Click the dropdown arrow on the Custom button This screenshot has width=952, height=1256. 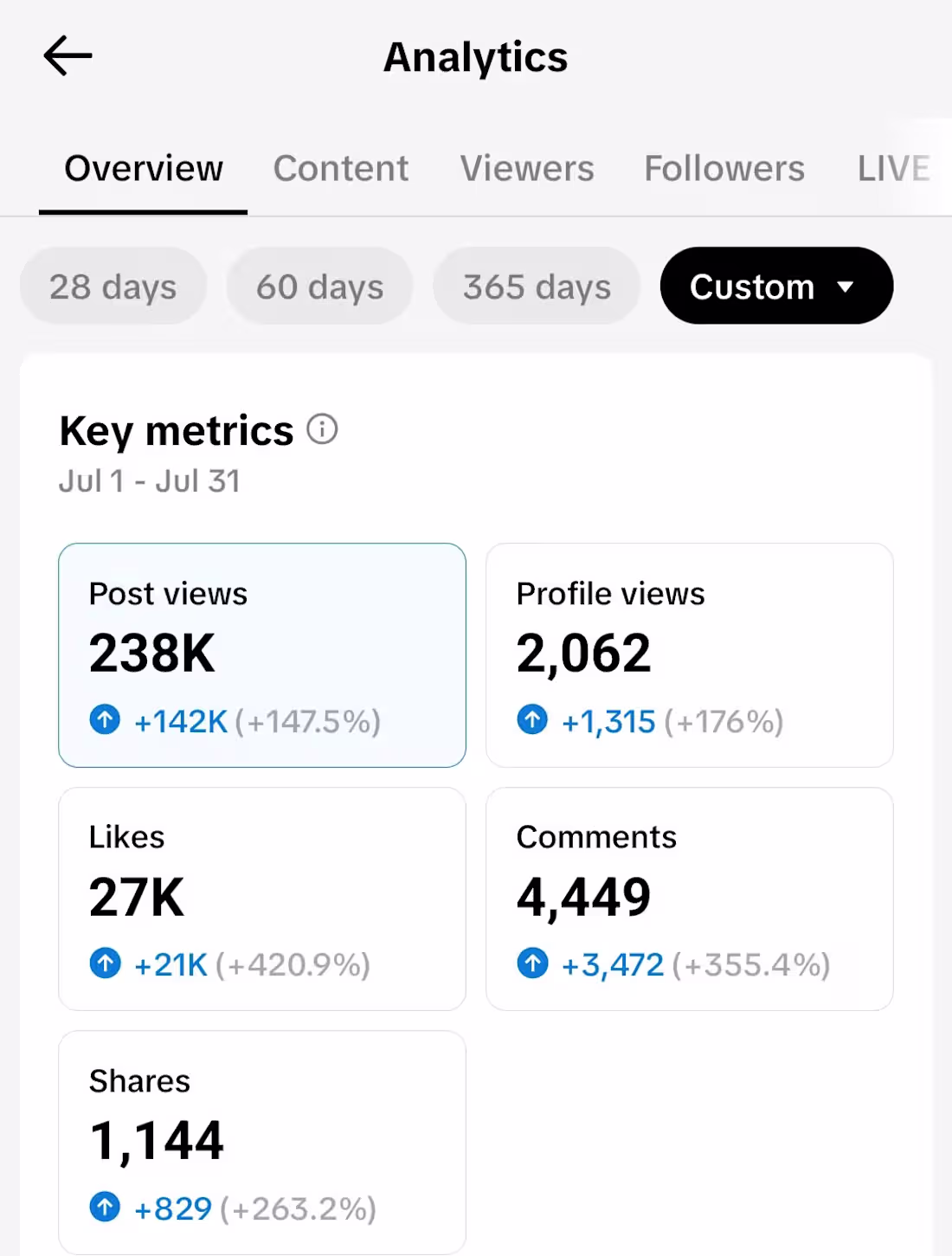coord(847,286)
